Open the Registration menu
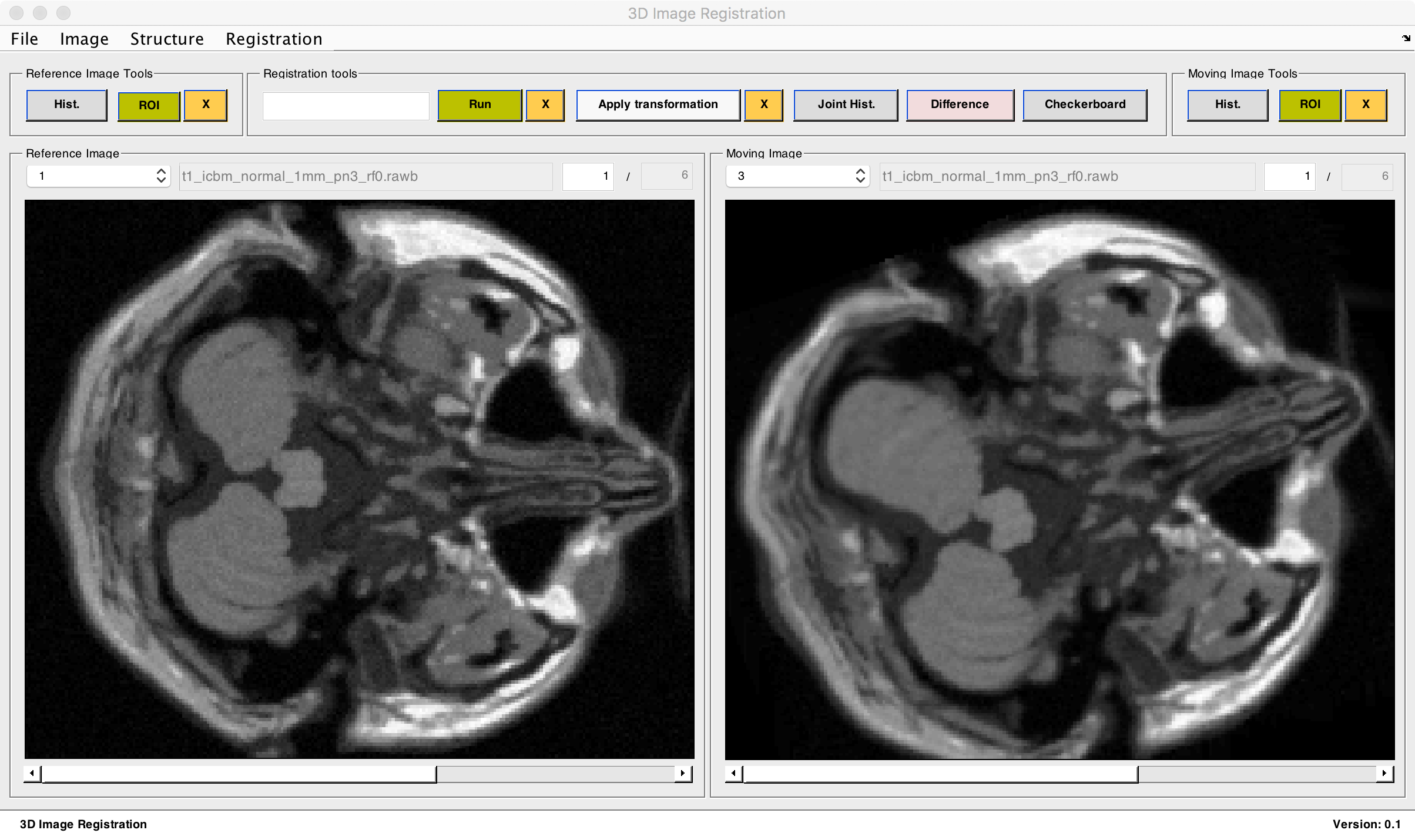1415x840 pixels. (274, 39)
